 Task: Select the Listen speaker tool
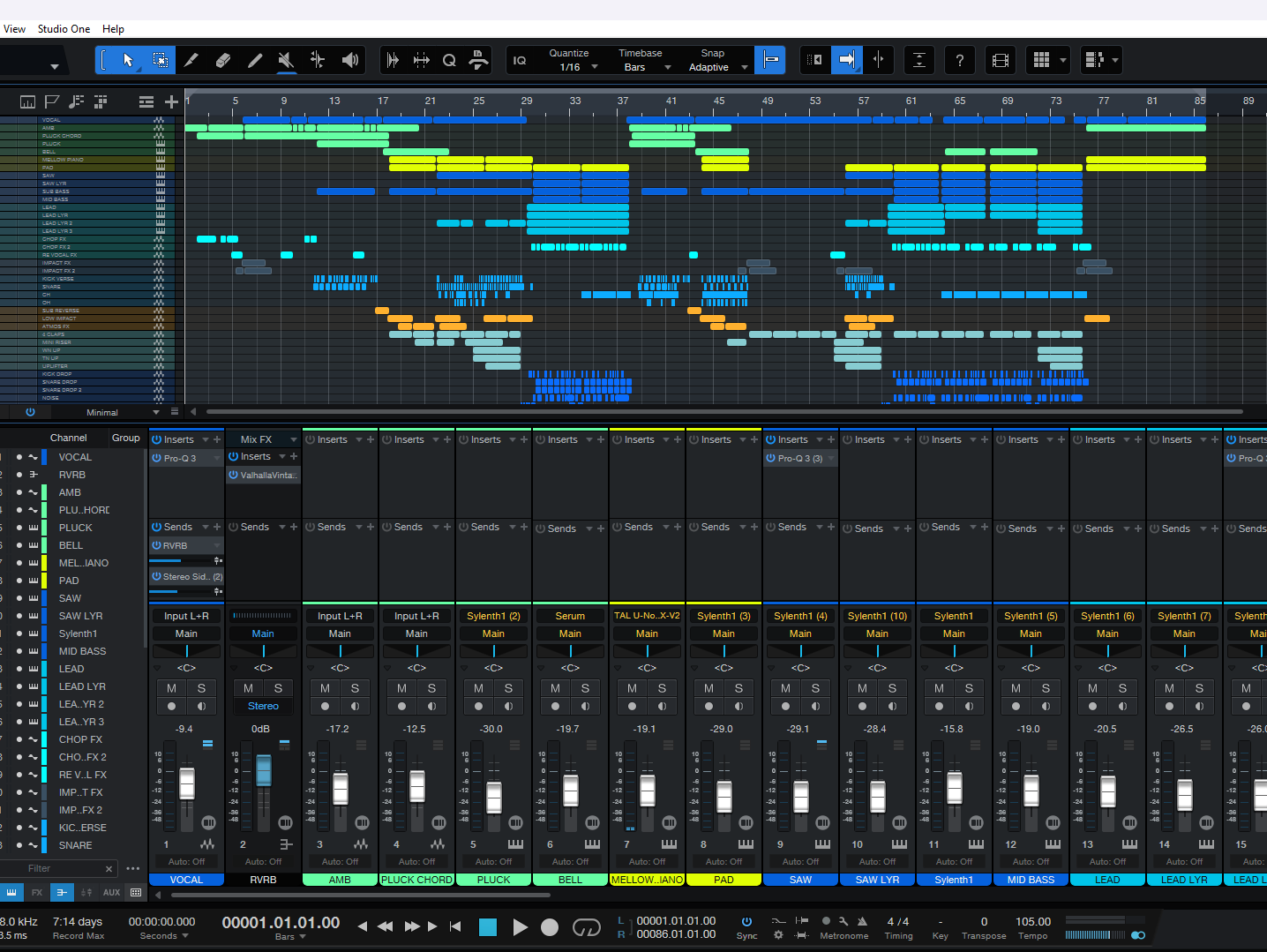[350, 60]
